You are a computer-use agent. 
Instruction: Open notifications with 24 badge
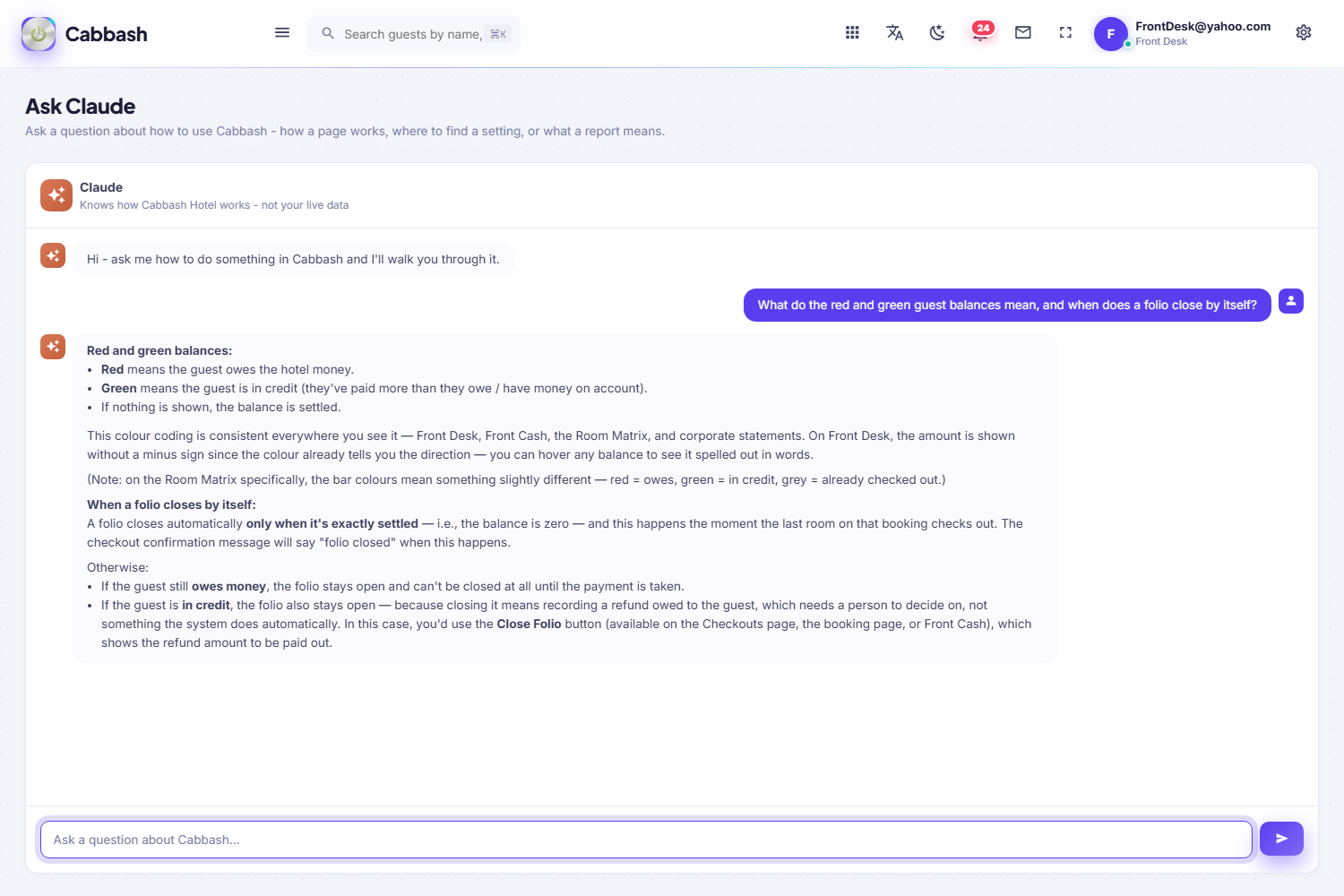982,32
